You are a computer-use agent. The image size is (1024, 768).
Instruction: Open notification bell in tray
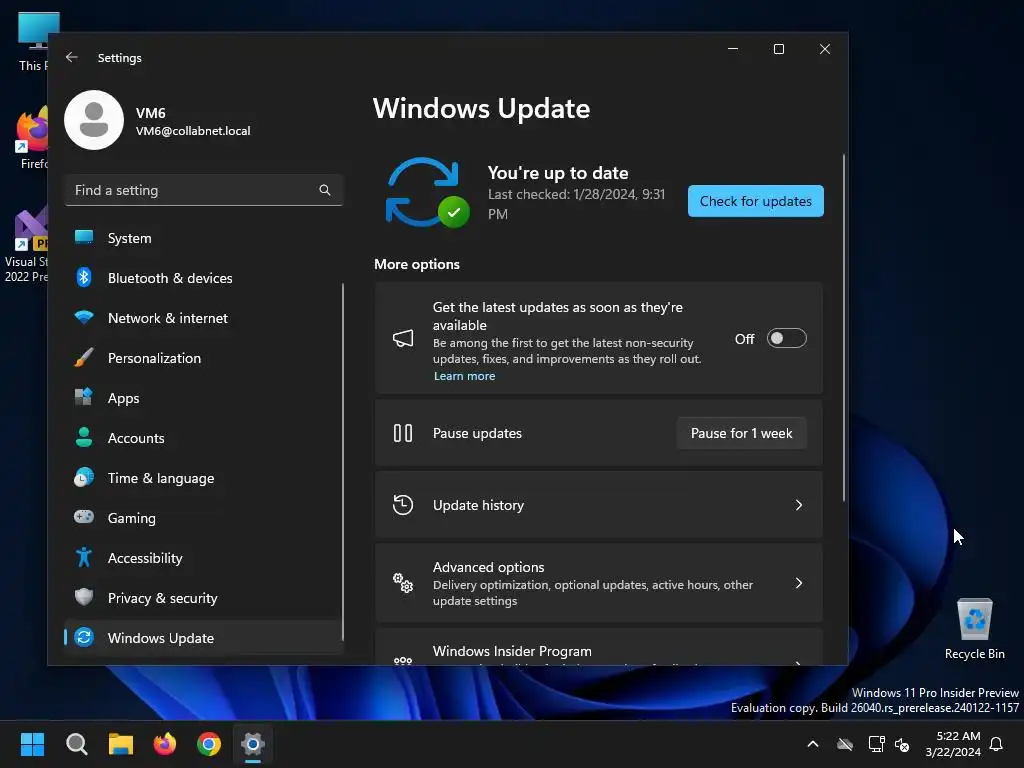997,744
